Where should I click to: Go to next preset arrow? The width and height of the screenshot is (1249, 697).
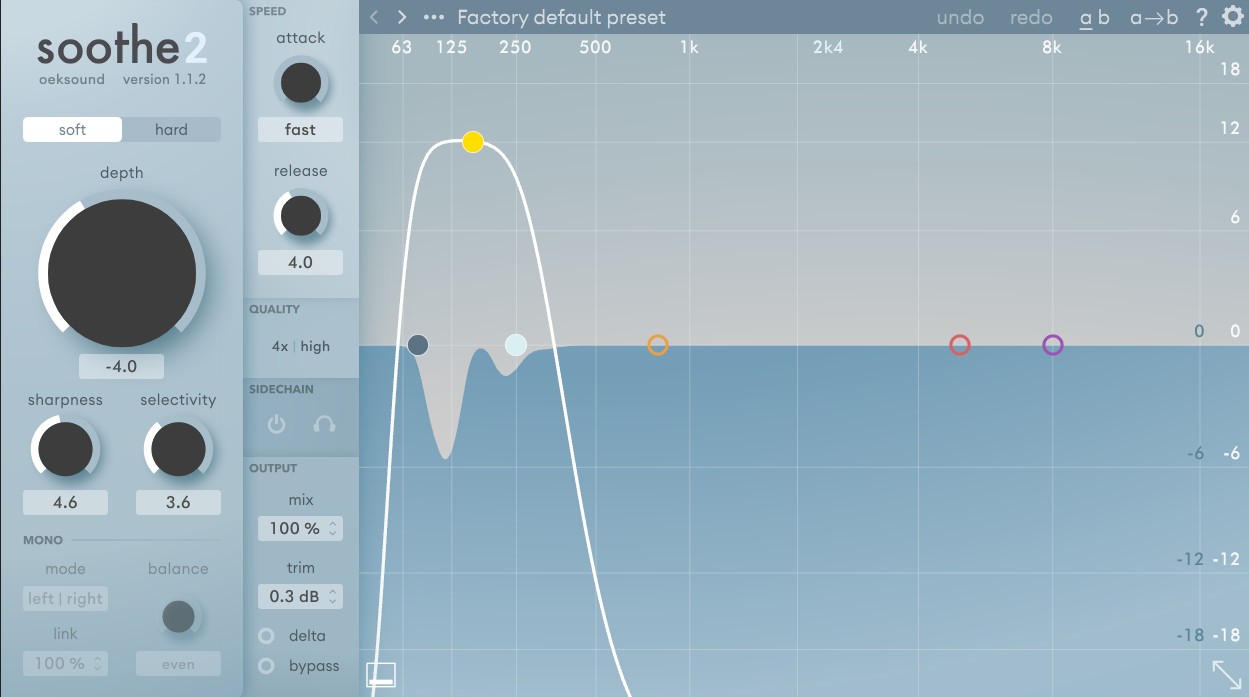402,17
